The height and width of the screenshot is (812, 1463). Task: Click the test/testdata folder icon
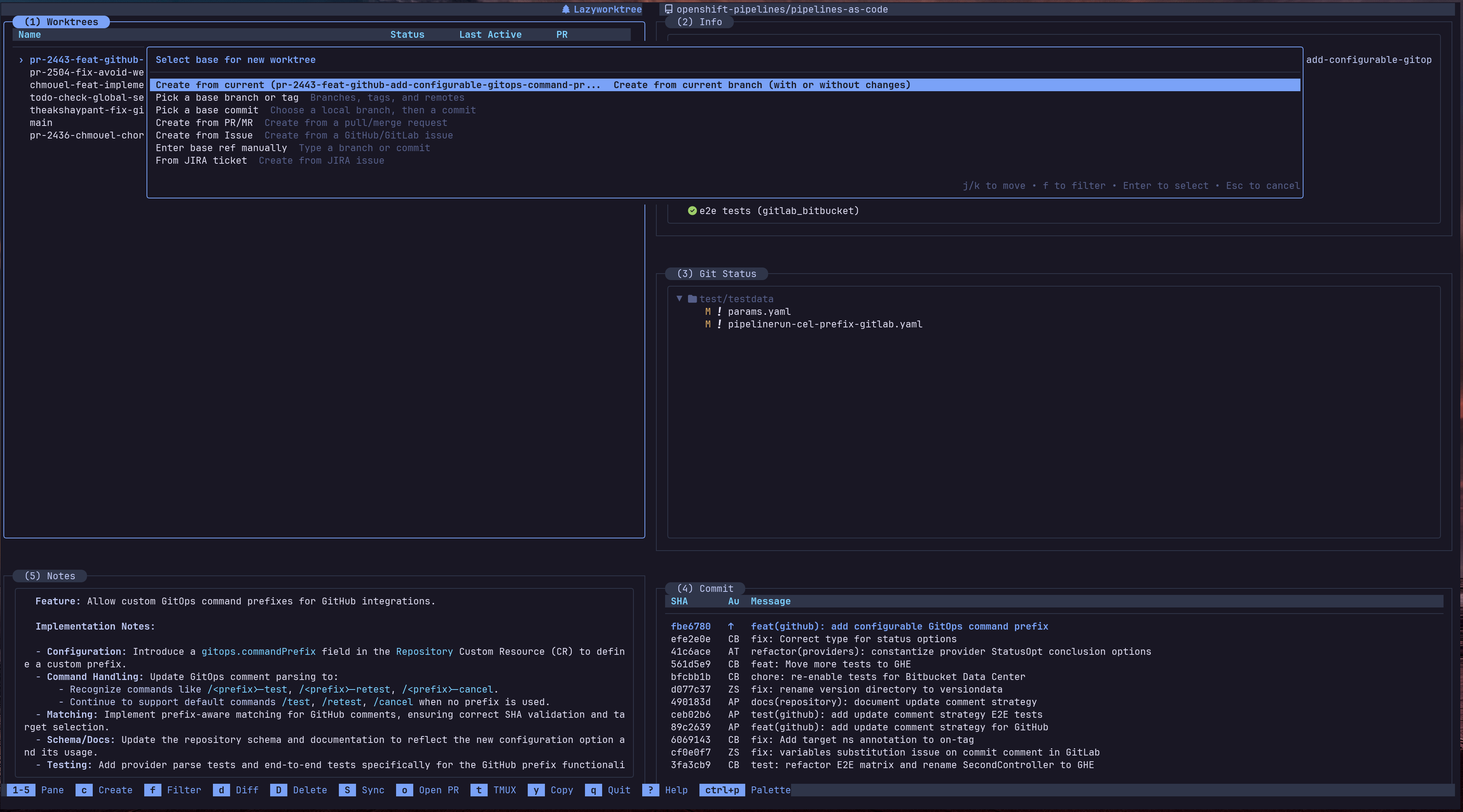point(692,299)
